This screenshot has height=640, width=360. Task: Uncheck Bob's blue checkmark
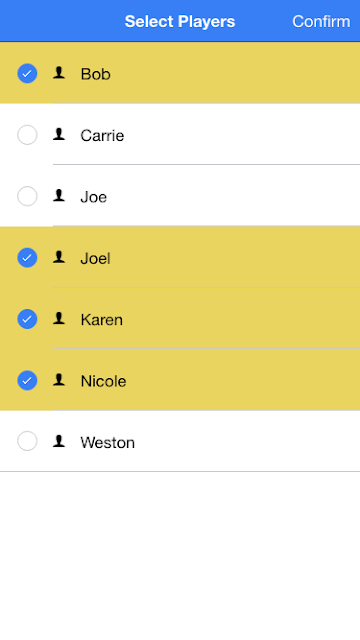tap(27, 73)
